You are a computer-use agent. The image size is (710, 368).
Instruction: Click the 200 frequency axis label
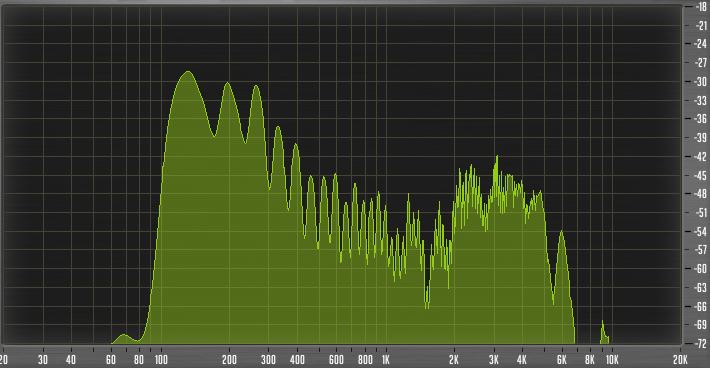(229, 360)
